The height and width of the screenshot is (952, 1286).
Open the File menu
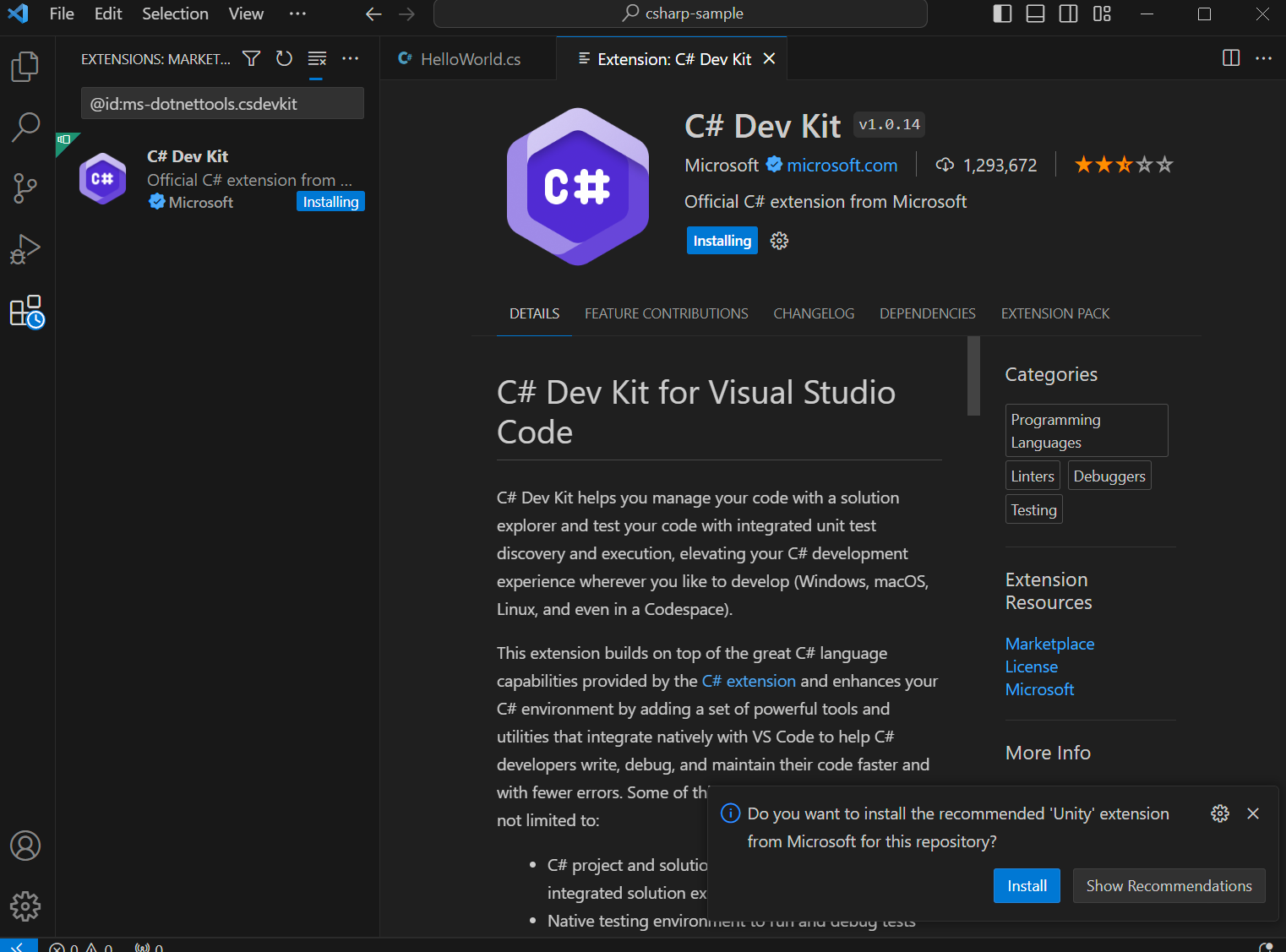click(62, 14)
